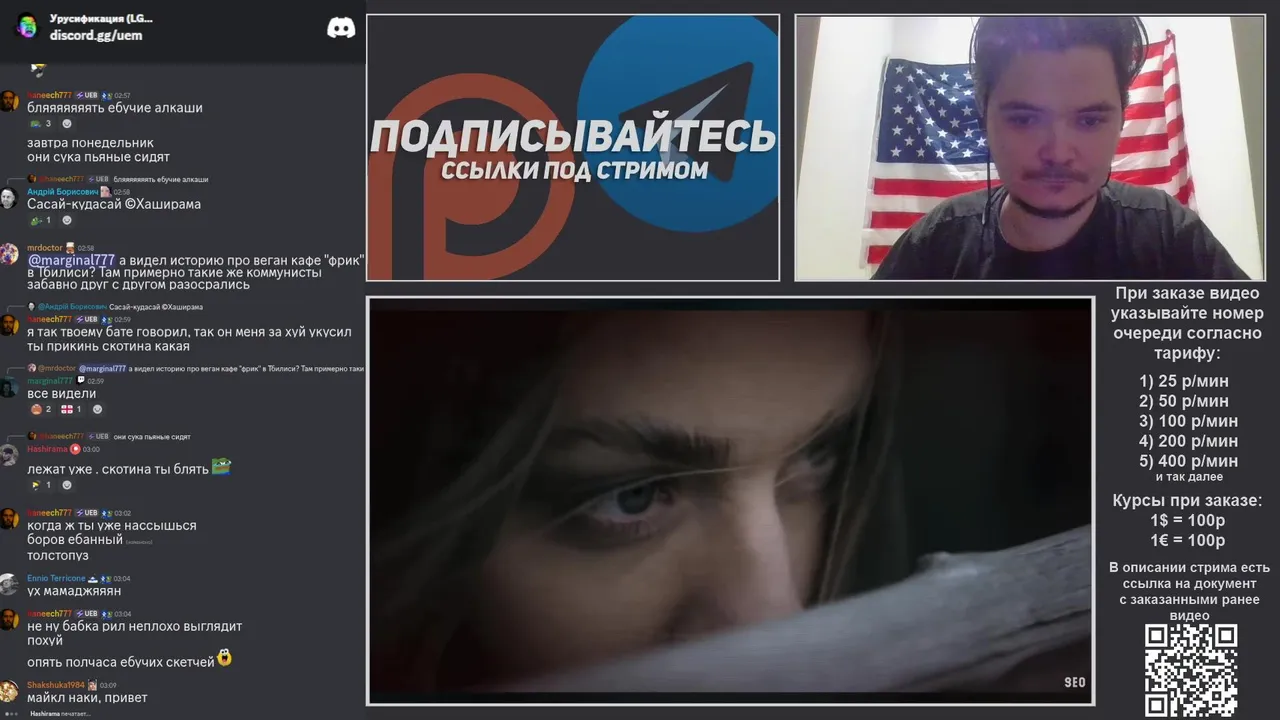Click the message завтра понедельник
This screenshot has width=1280, height=720.
(x=90, y=143)
